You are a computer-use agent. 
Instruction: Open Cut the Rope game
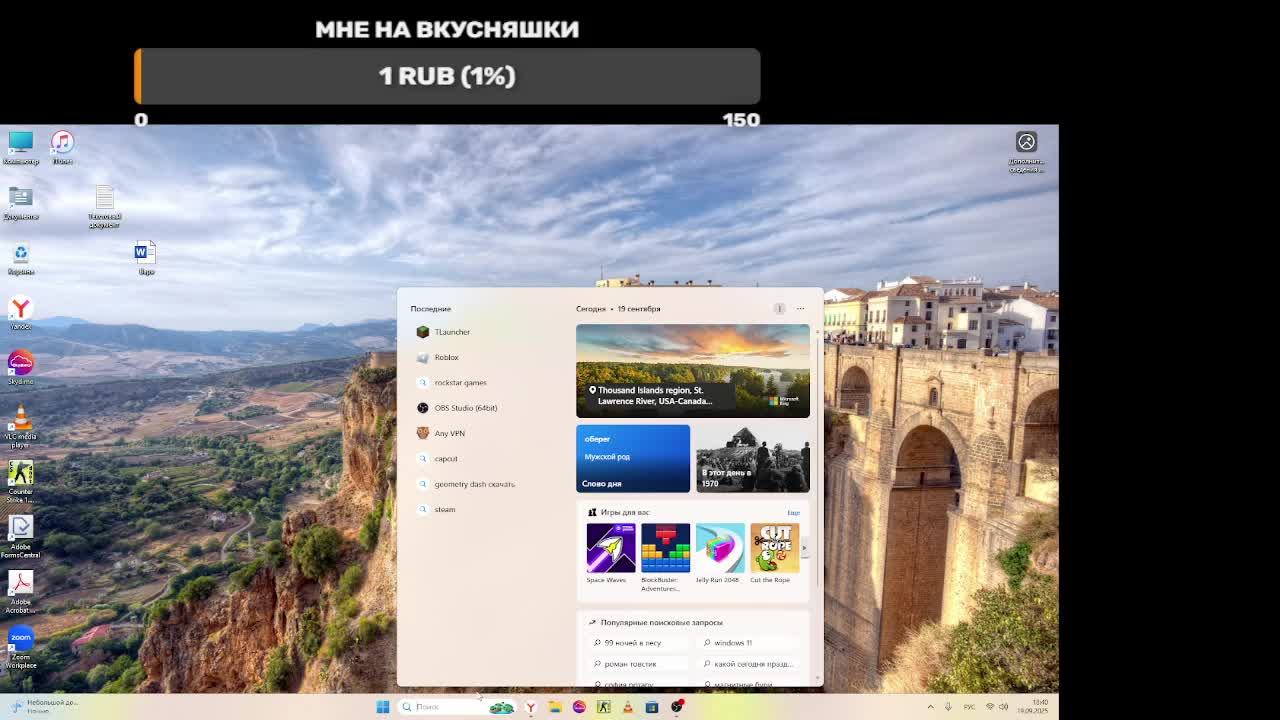pos(774,553)
